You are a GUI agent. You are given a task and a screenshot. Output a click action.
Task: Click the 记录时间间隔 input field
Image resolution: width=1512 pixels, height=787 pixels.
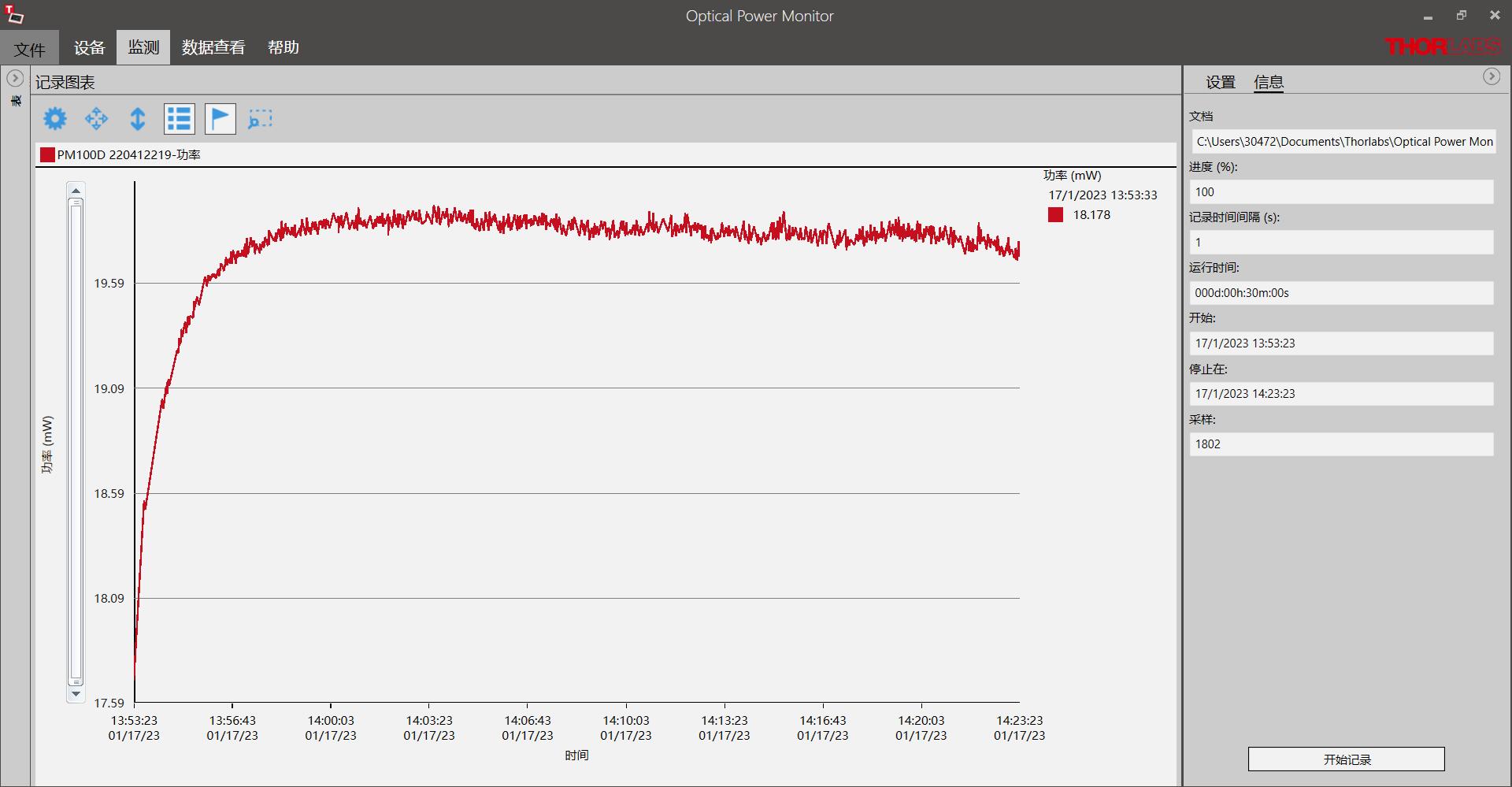tap(1340, 243)
